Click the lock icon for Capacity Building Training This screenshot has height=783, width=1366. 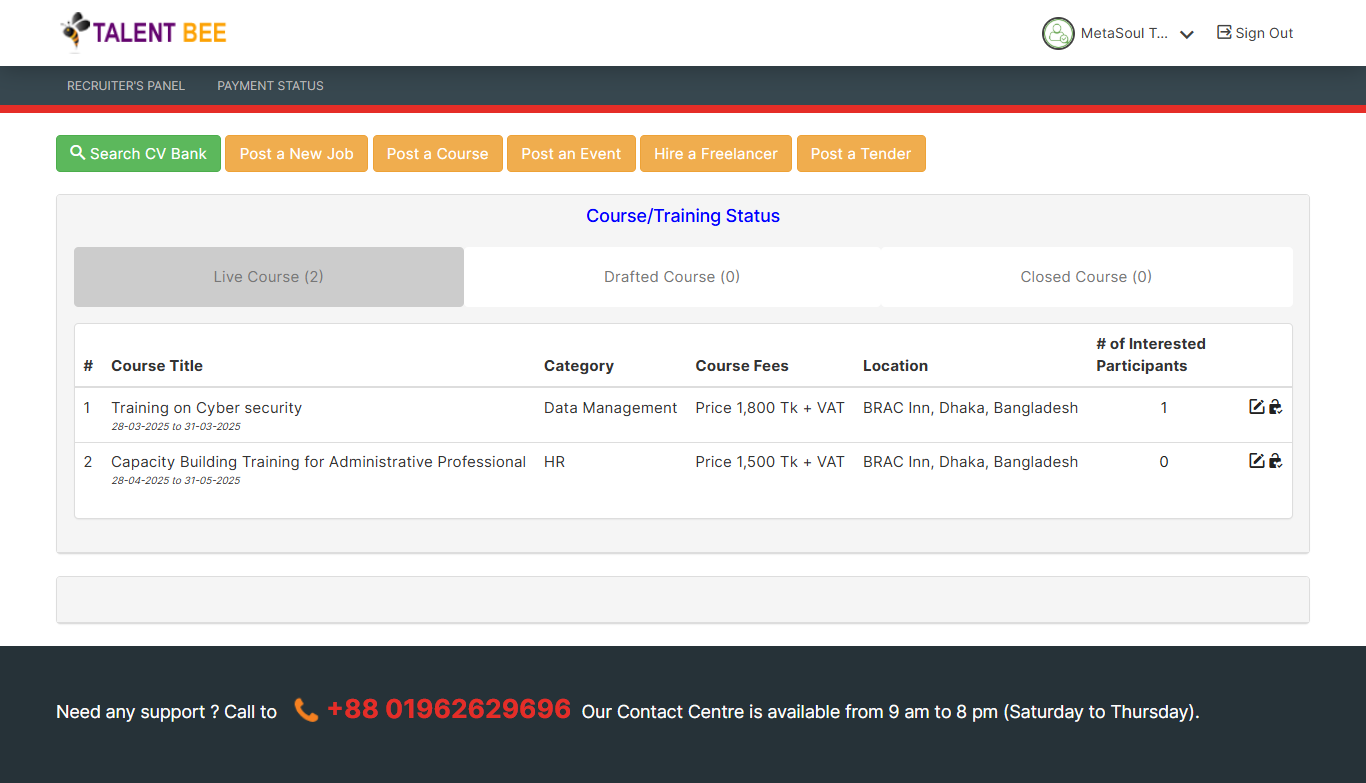[x=1275, y=461]
